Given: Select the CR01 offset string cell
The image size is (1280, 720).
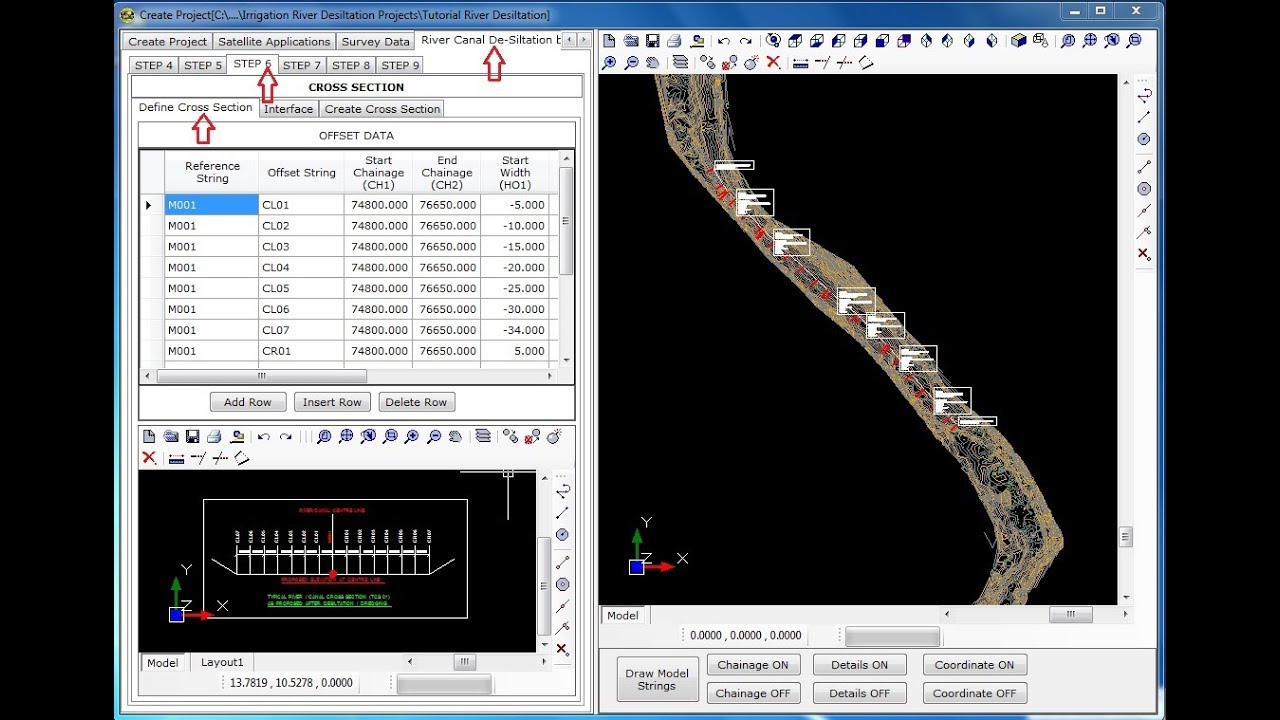Looking at the screenshot, I should 301,351.
